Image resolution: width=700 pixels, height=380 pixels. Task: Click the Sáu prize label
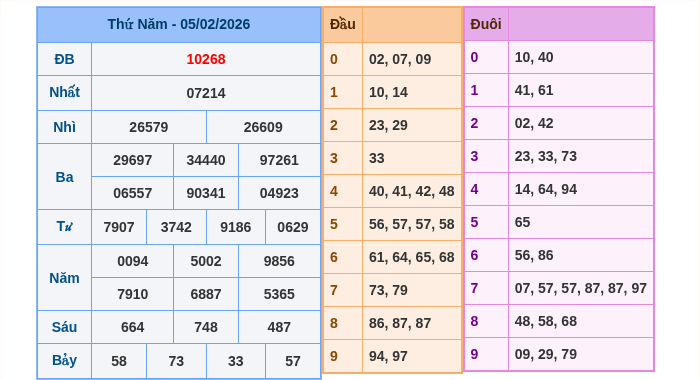[x=64, y=327]
